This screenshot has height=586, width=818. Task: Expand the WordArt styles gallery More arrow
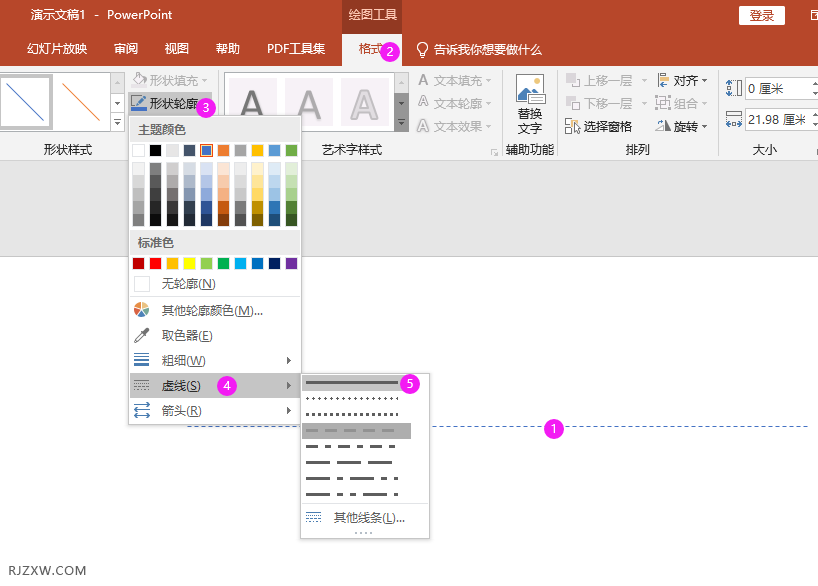coord(401,123)
